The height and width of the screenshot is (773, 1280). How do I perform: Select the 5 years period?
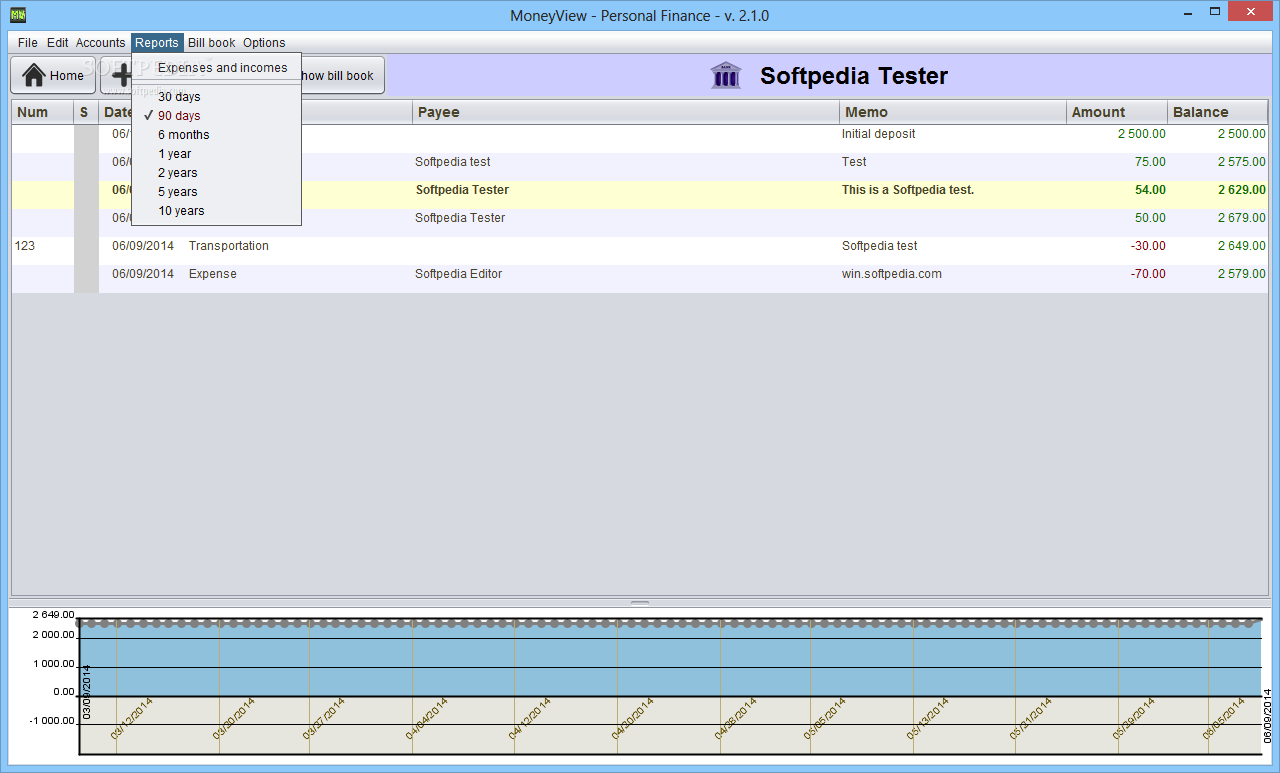[217, 192]
